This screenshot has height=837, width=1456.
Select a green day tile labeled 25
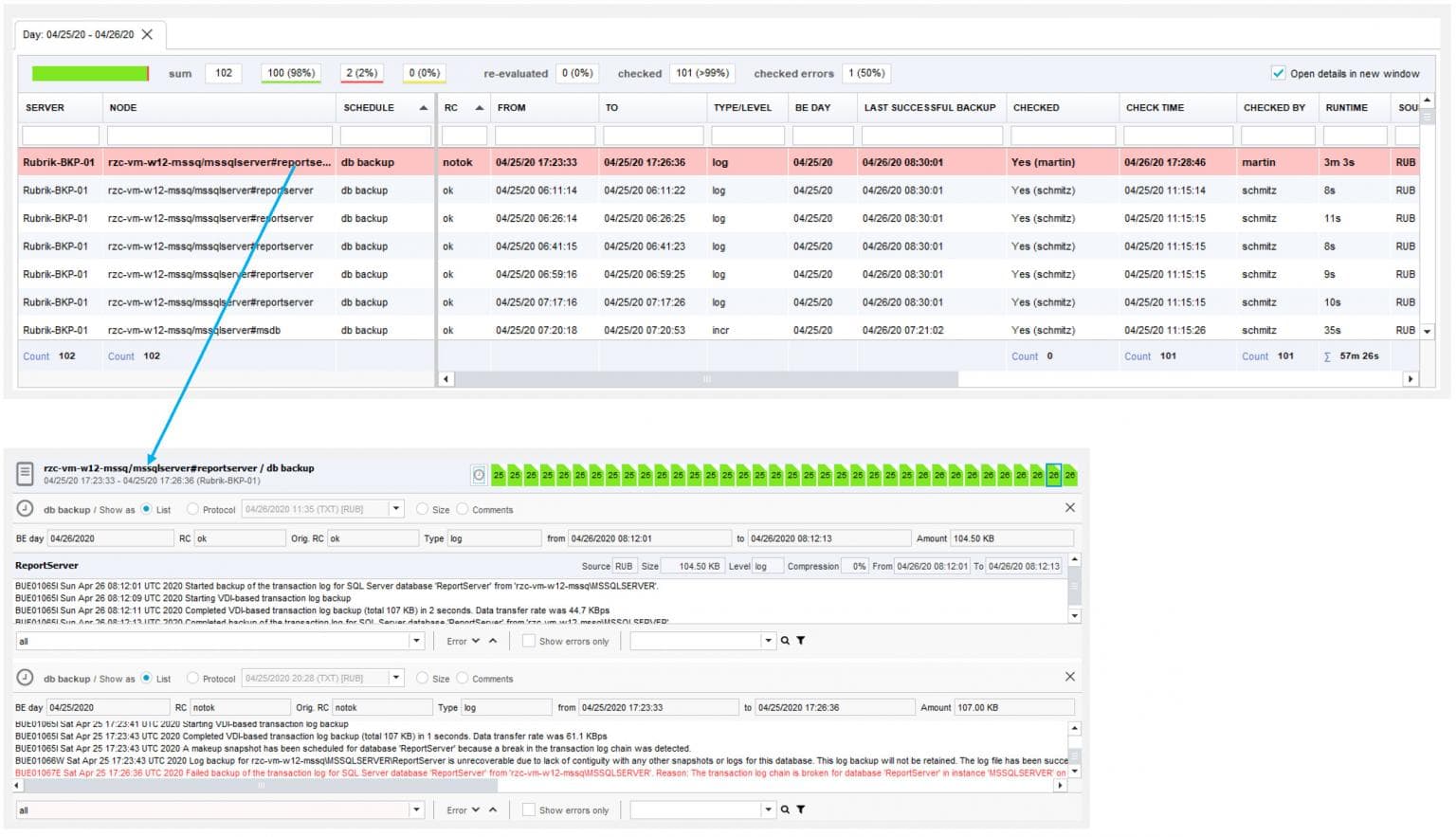(498, 474)
